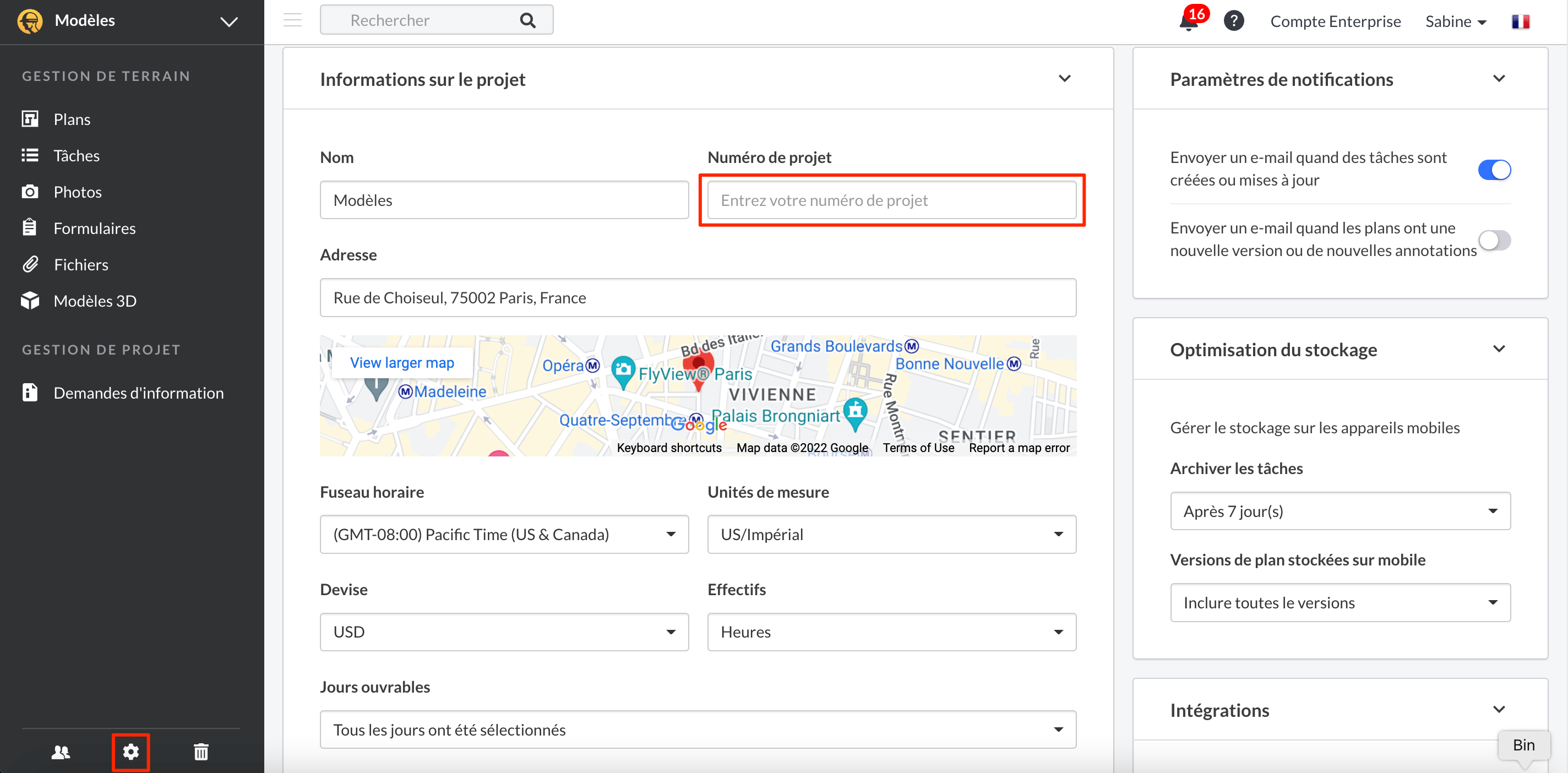Collapse the Paramètres de notifications section
Screen dimensions: 1568x773
pos(1499,79)
